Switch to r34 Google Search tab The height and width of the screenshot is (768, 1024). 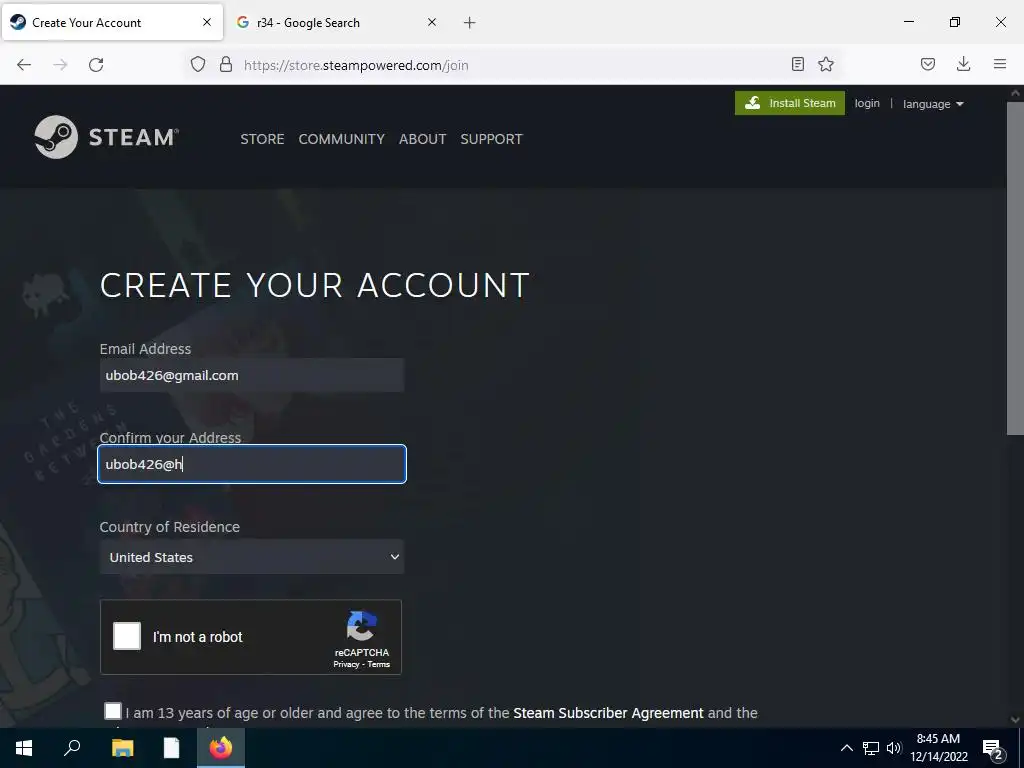(337, 23)
